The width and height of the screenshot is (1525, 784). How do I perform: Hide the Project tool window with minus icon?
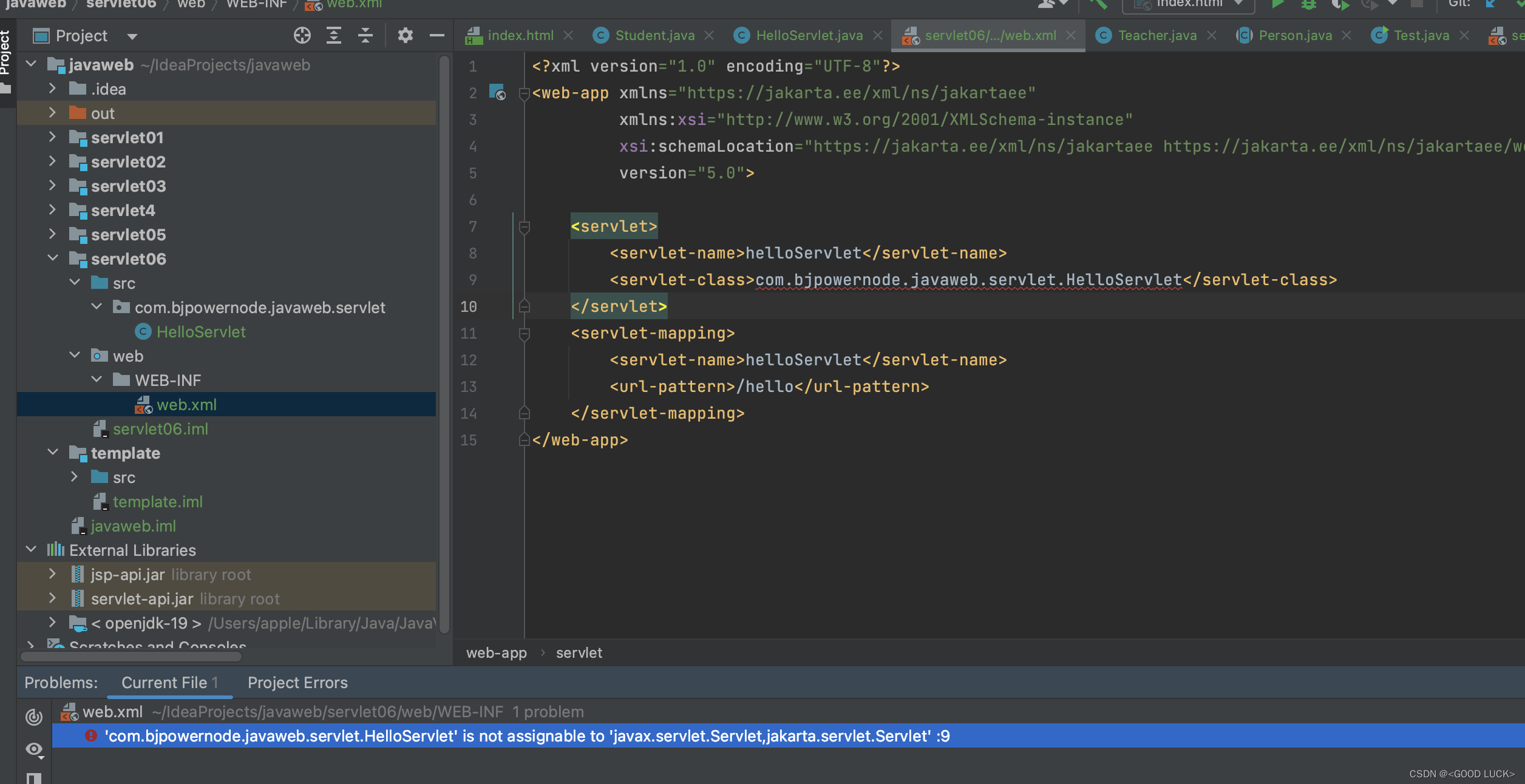tap(436, 36)
